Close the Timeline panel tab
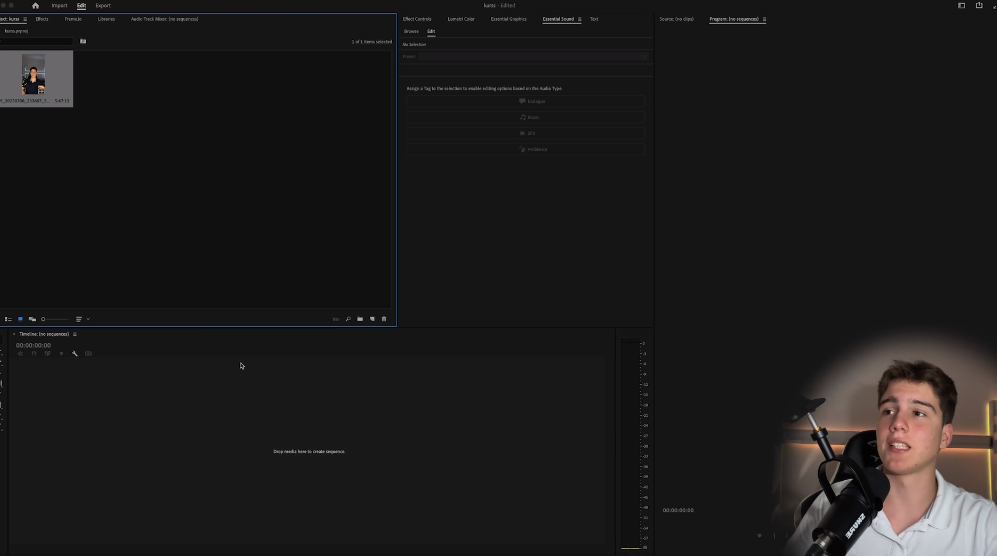Screen dimensions: 997x556 14,334
